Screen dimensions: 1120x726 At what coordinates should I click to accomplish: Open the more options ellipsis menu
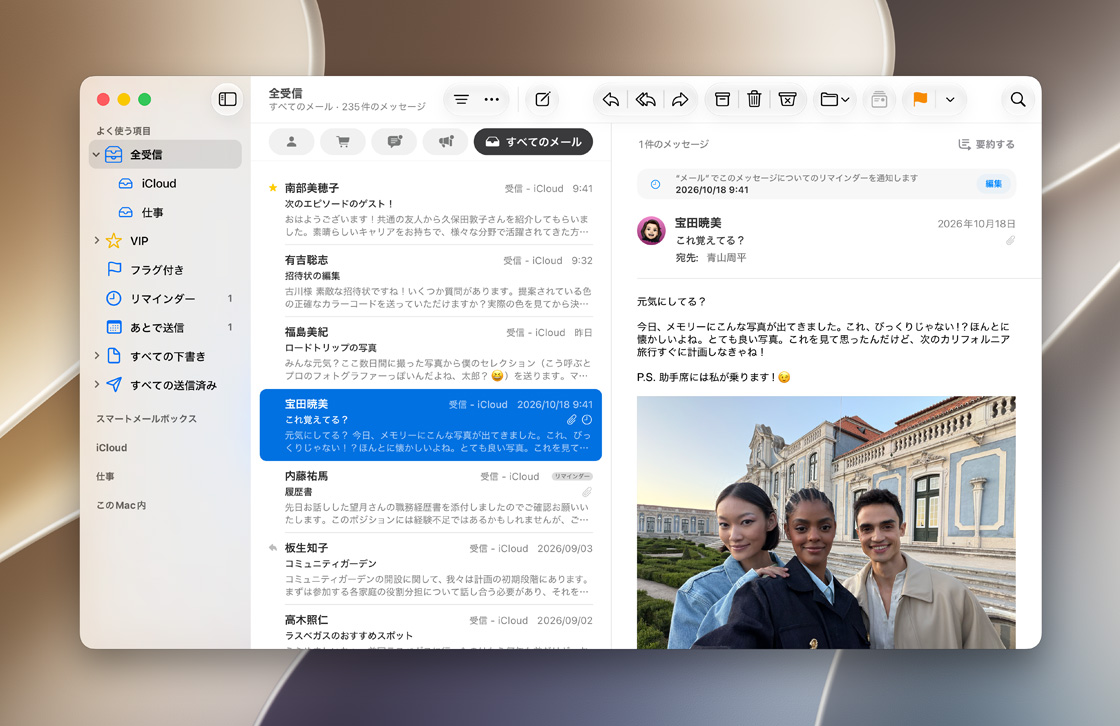click(491, 99)
